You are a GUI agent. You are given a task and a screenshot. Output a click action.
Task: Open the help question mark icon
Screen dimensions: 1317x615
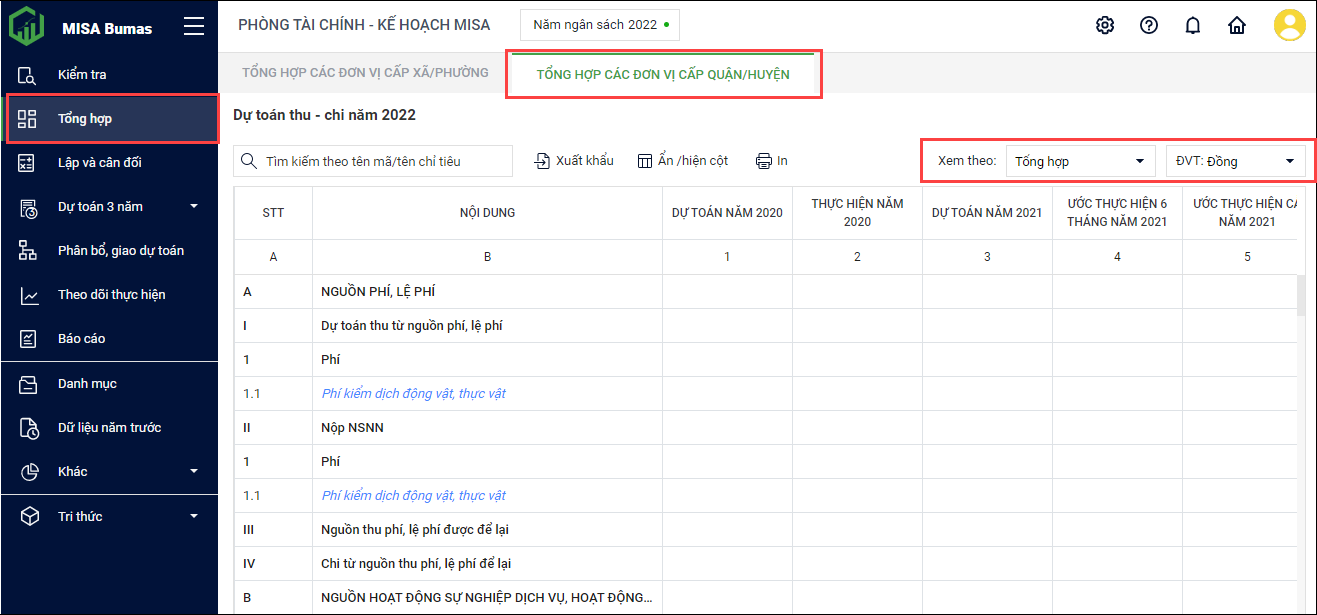tap(1149, 26)
